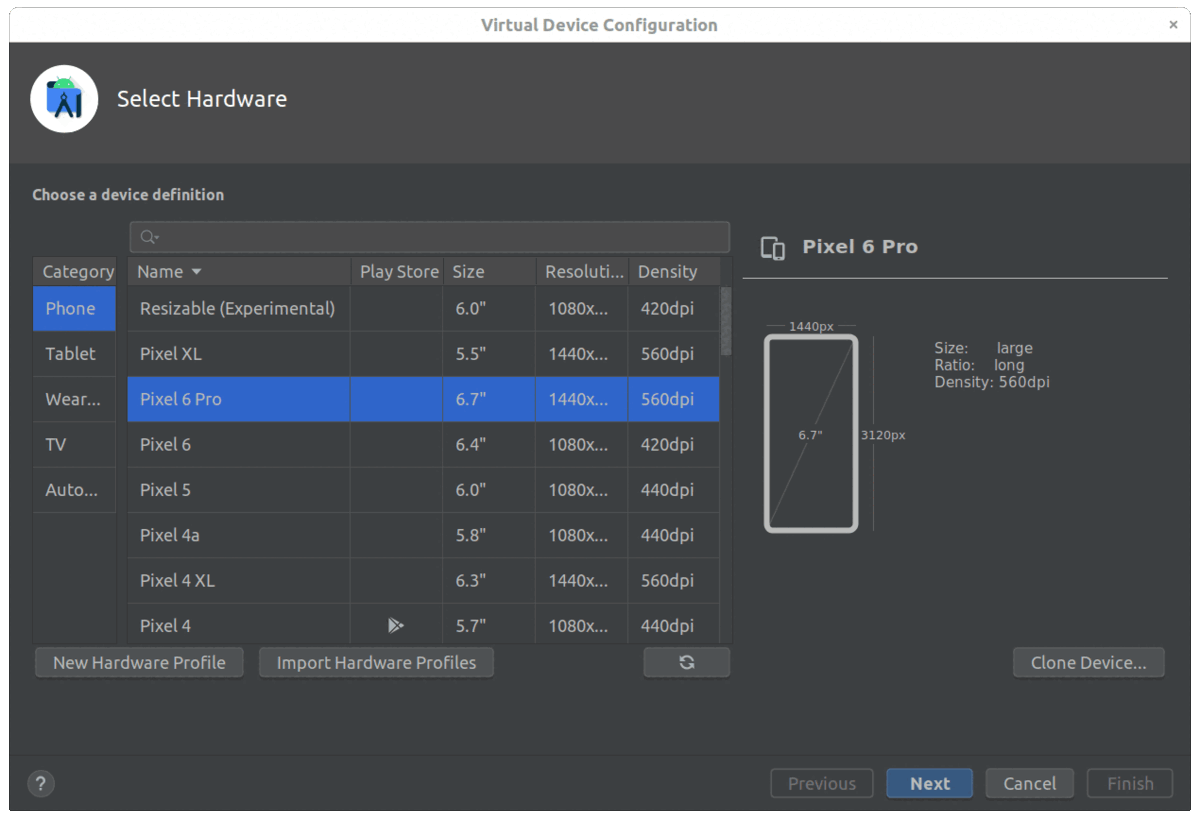Select the Phone category
This screenshot has width=1200, height=820.
click(74, 308)
